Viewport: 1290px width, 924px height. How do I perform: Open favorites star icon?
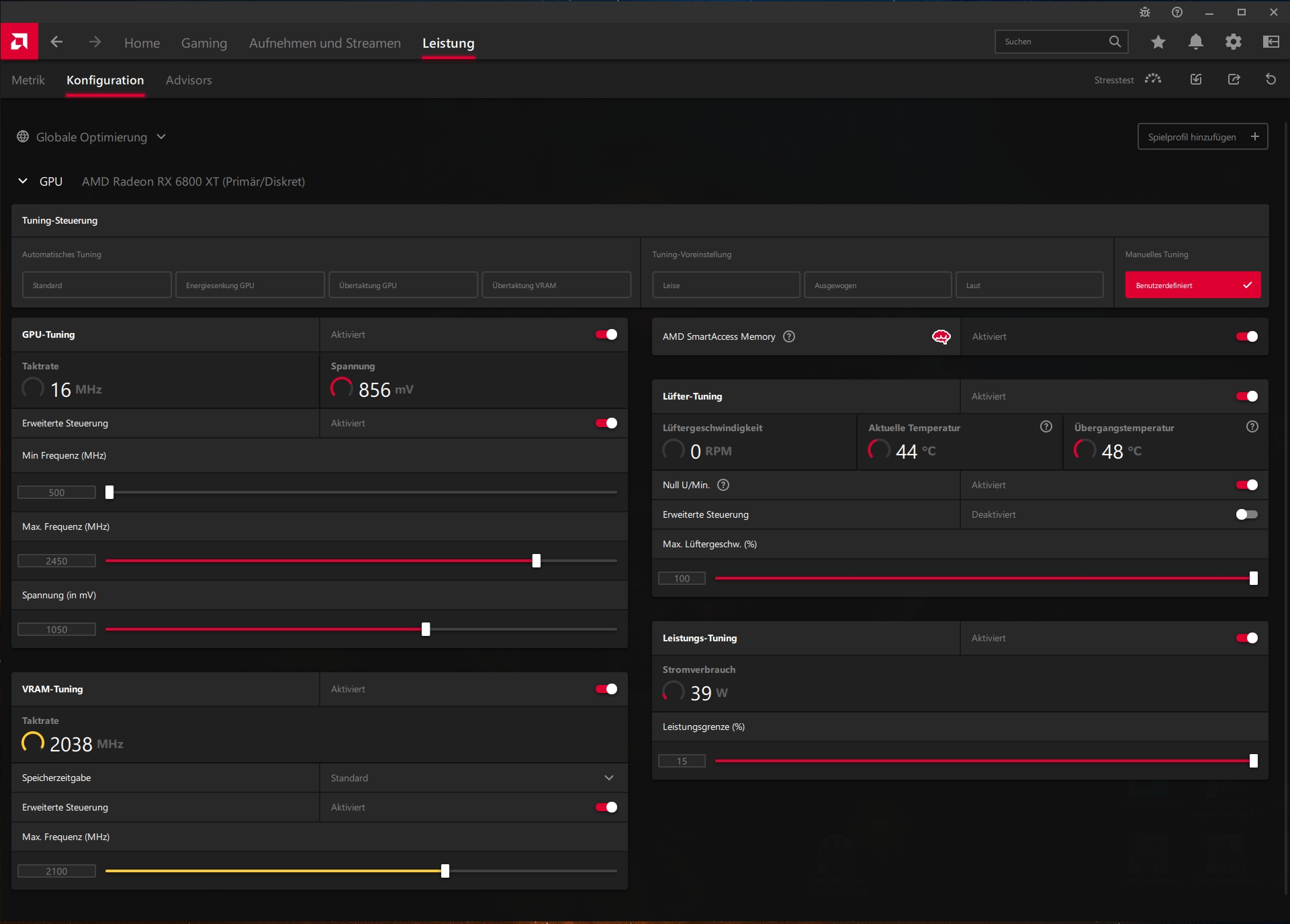[1158, 42]
